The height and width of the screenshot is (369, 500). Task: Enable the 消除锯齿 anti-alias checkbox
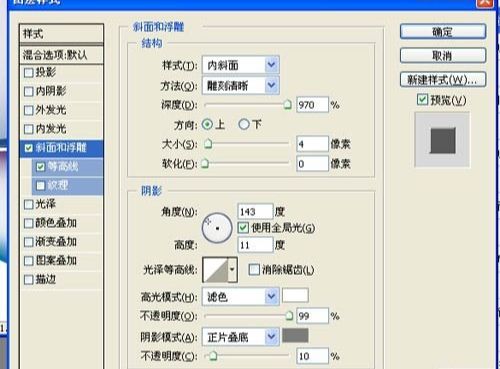254,269
